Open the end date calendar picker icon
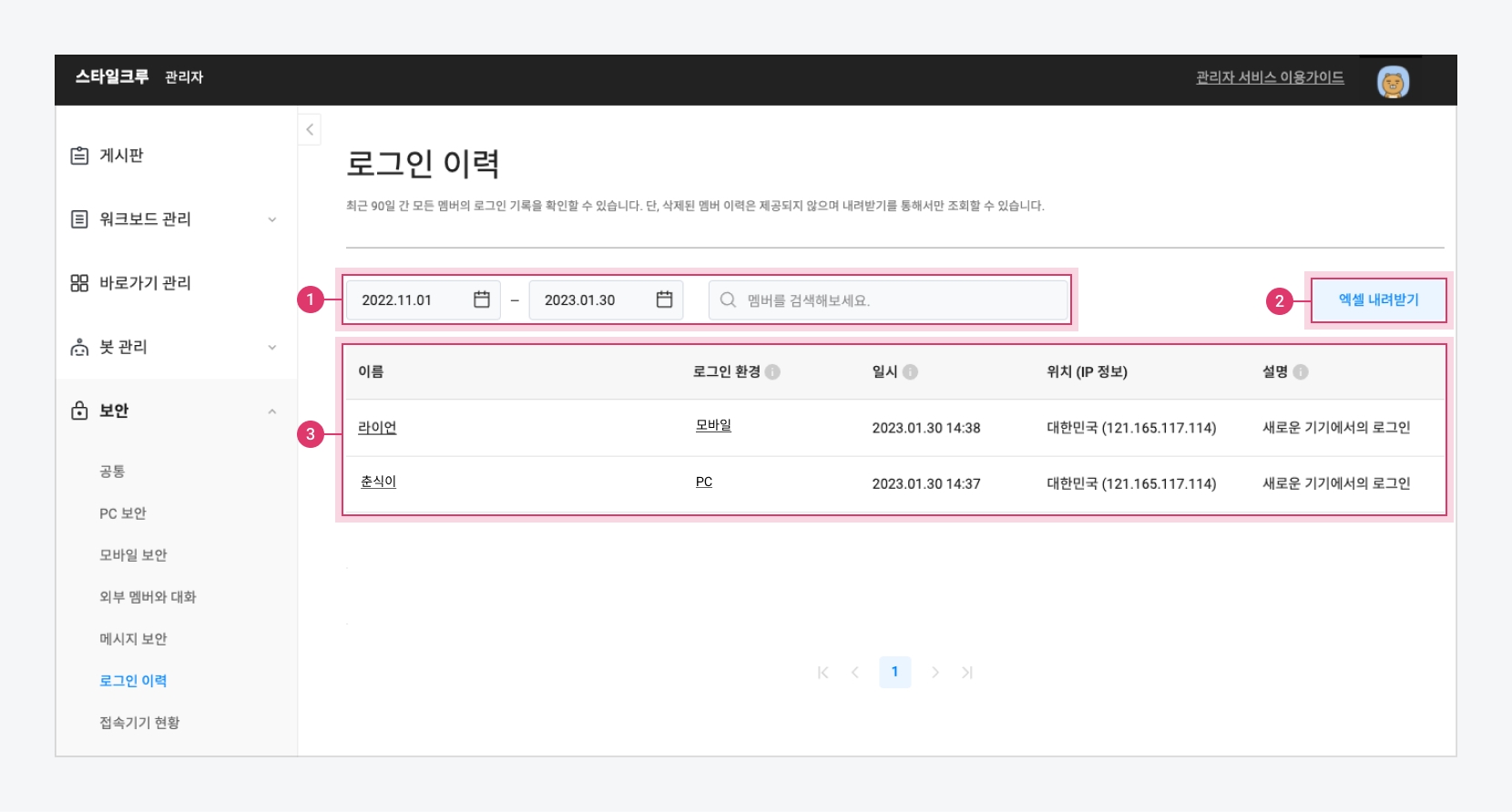 [x=664, y=299]
